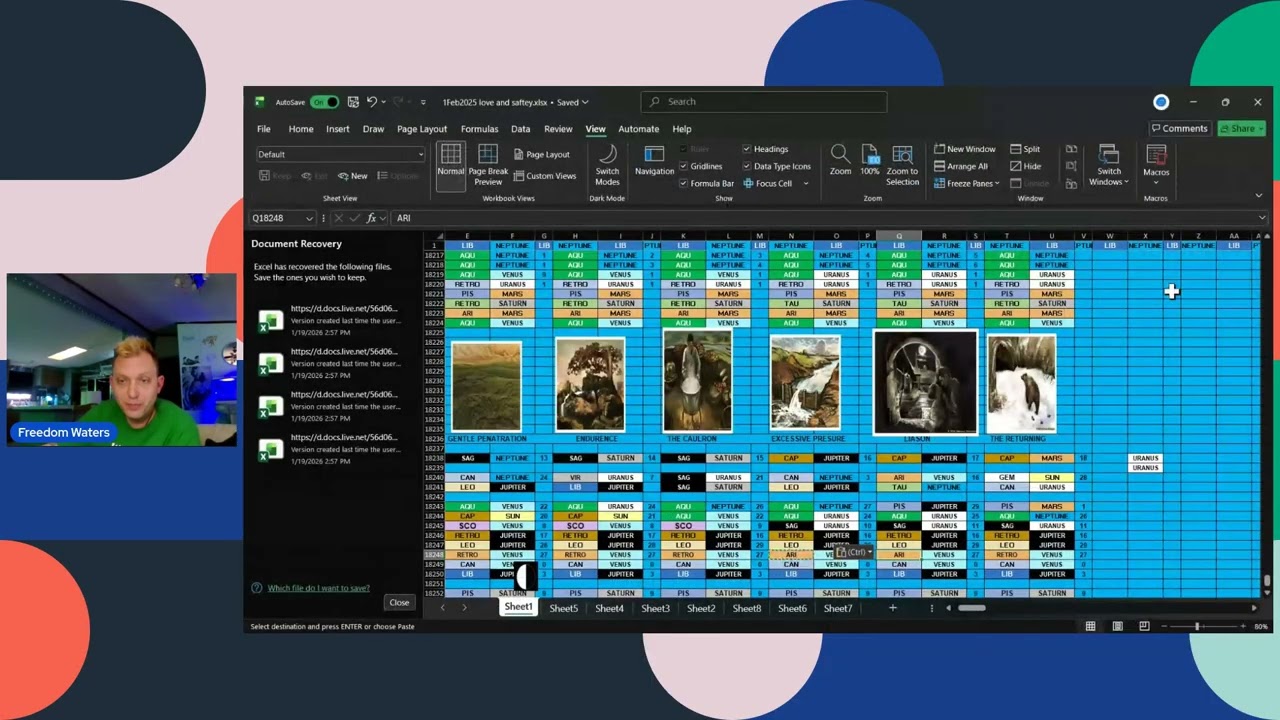This screenshot has width=1280, height=720.
Task: Click the Normal view status bar icon
Action: pos(1090,627)
